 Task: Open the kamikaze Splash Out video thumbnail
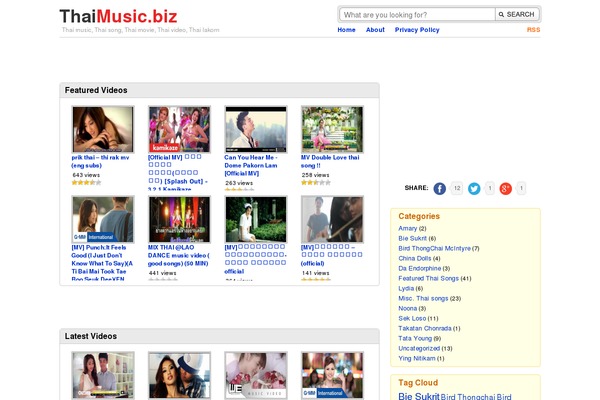179,129
